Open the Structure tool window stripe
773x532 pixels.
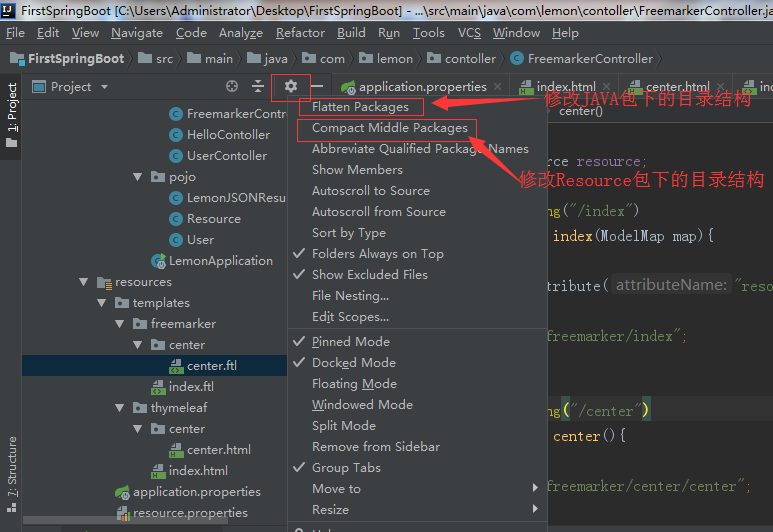11,473
